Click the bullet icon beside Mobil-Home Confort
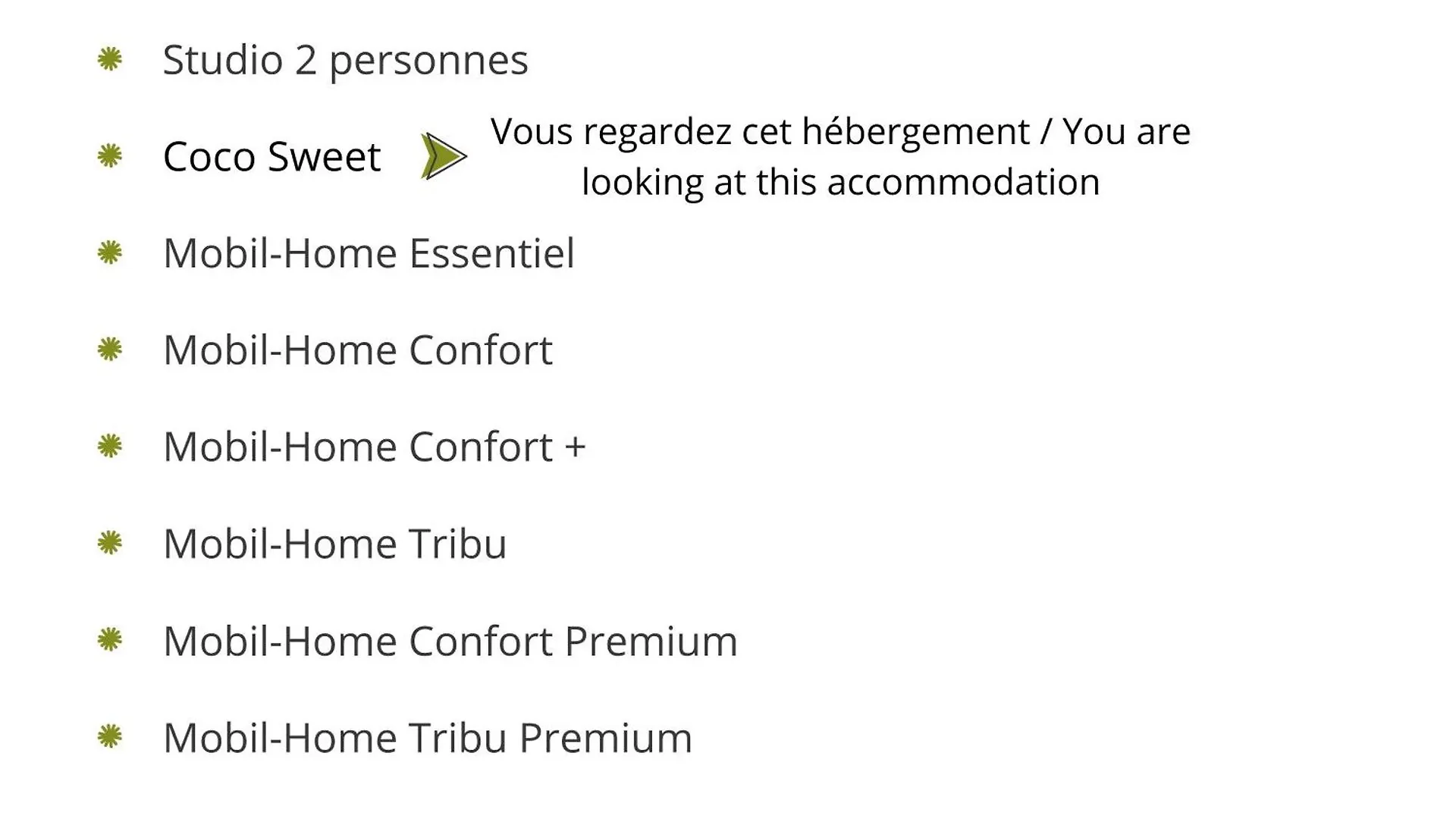Screen dimensions: 1456x819 pos(110,350)
